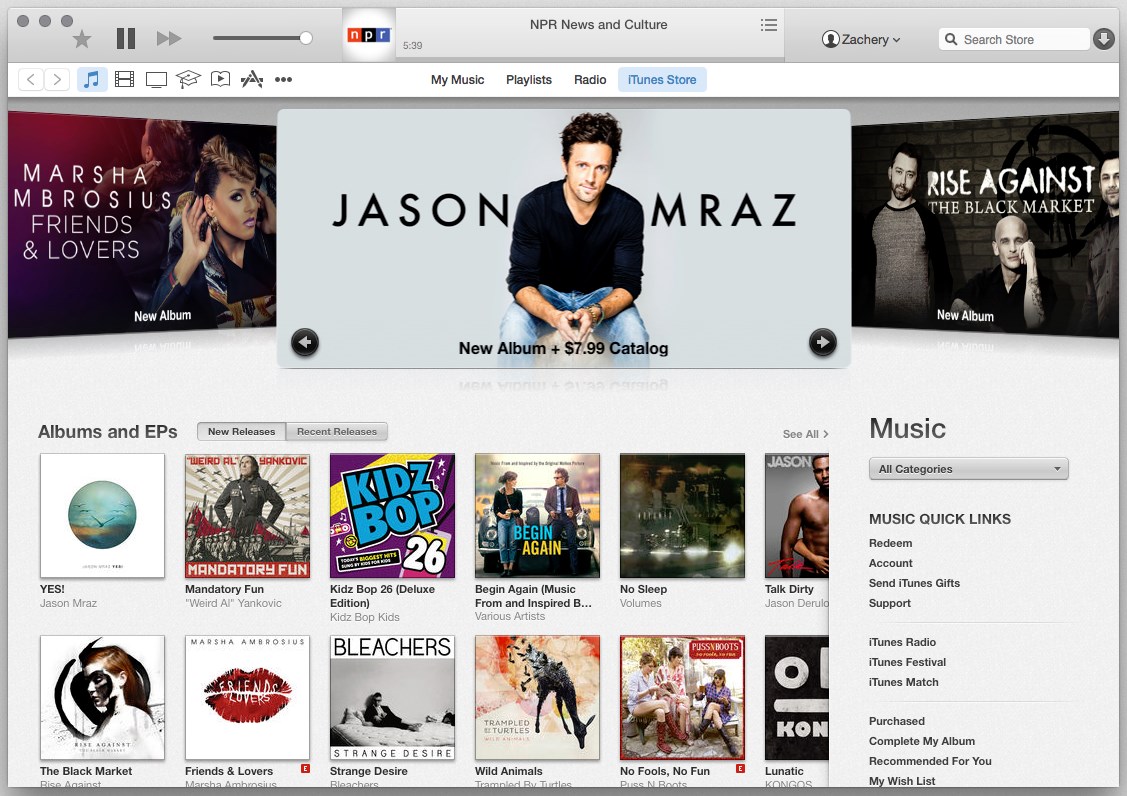Image resolution: width=1127 pixels, height=796 pixels.
Task: Open Marsha Ambrosius Friends & Lovers banner
Action: tap(142, 224)
